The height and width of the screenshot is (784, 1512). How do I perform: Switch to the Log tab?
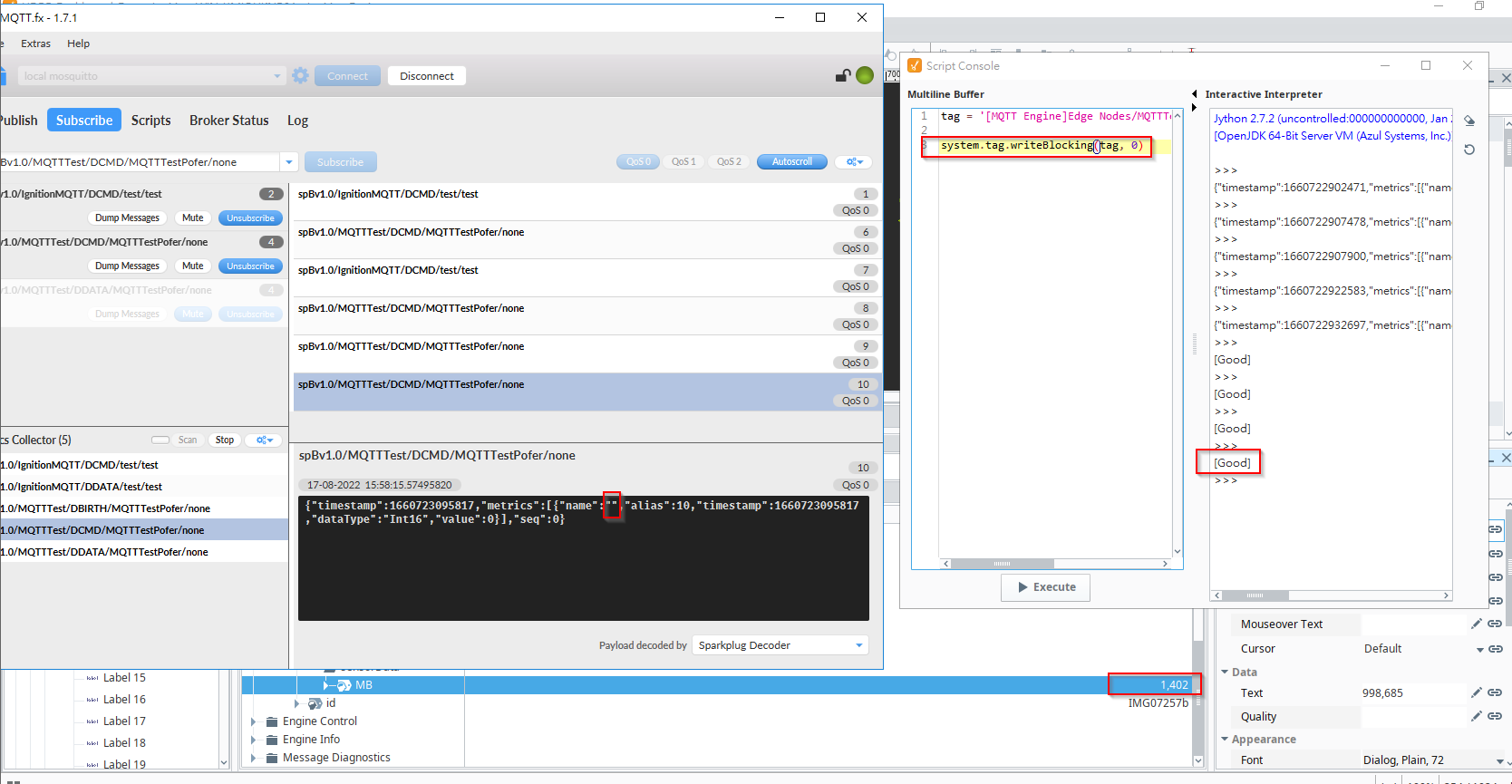(x=297, y=120)
